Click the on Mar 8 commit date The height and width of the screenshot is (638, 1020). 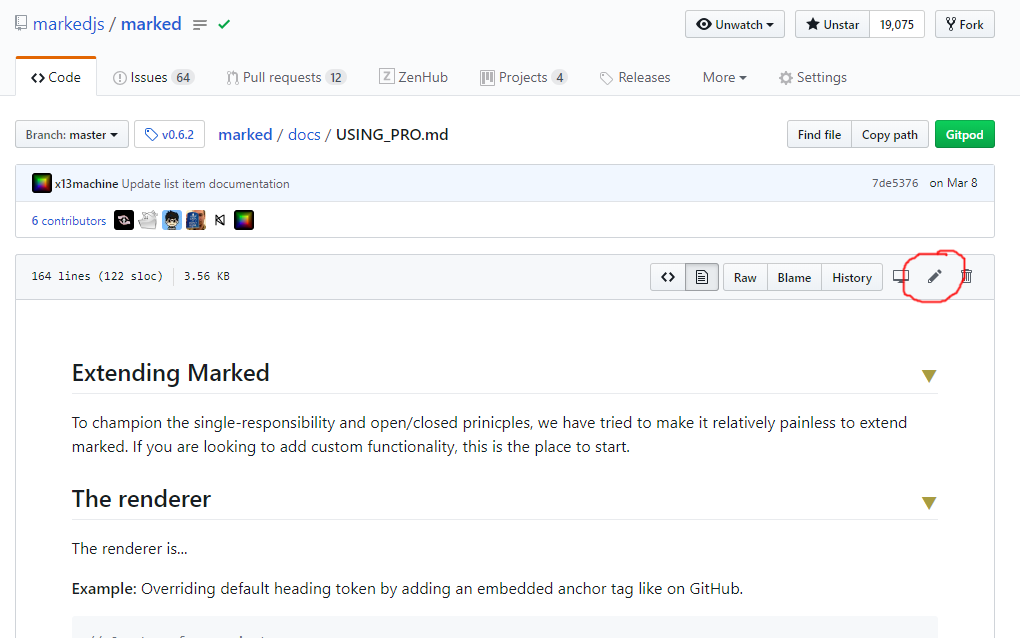[x=954, y=183]
